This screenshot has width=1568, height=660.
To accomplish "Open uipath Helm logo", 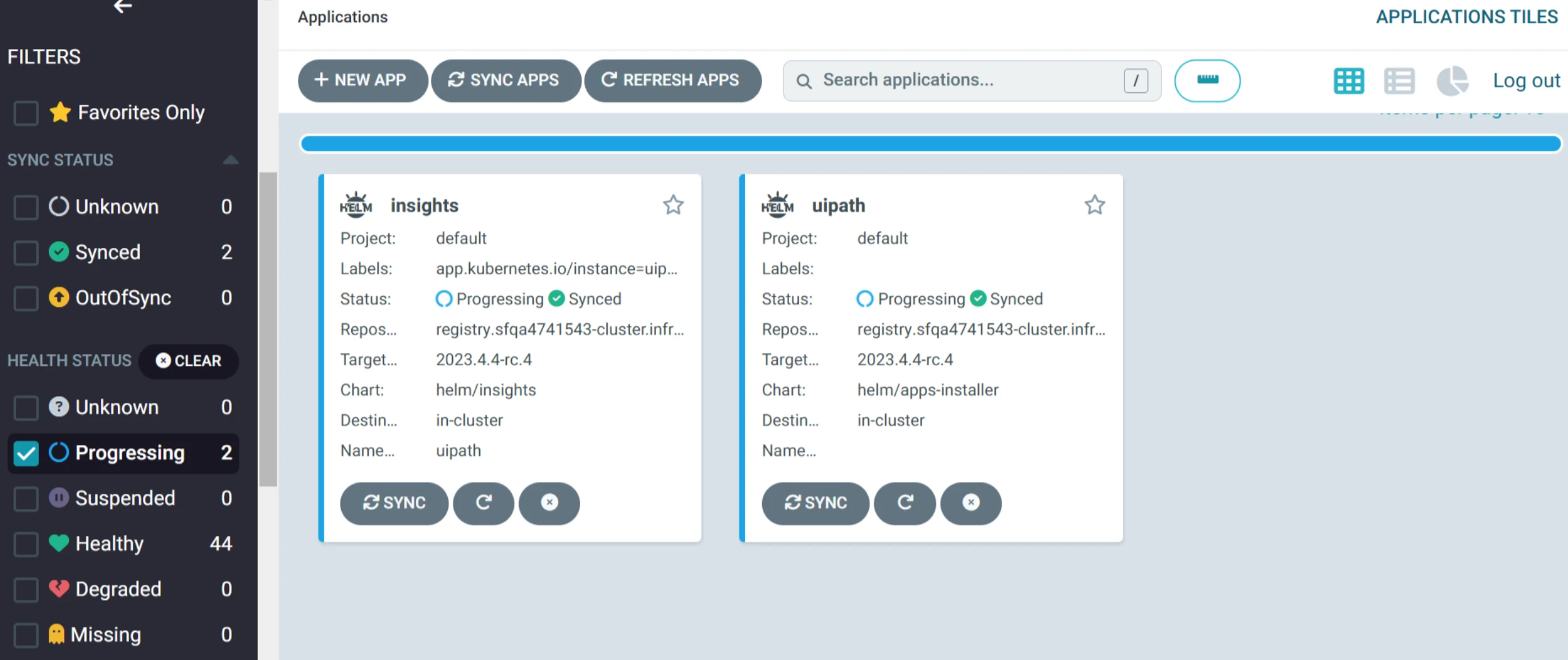I will click(777, 205).
